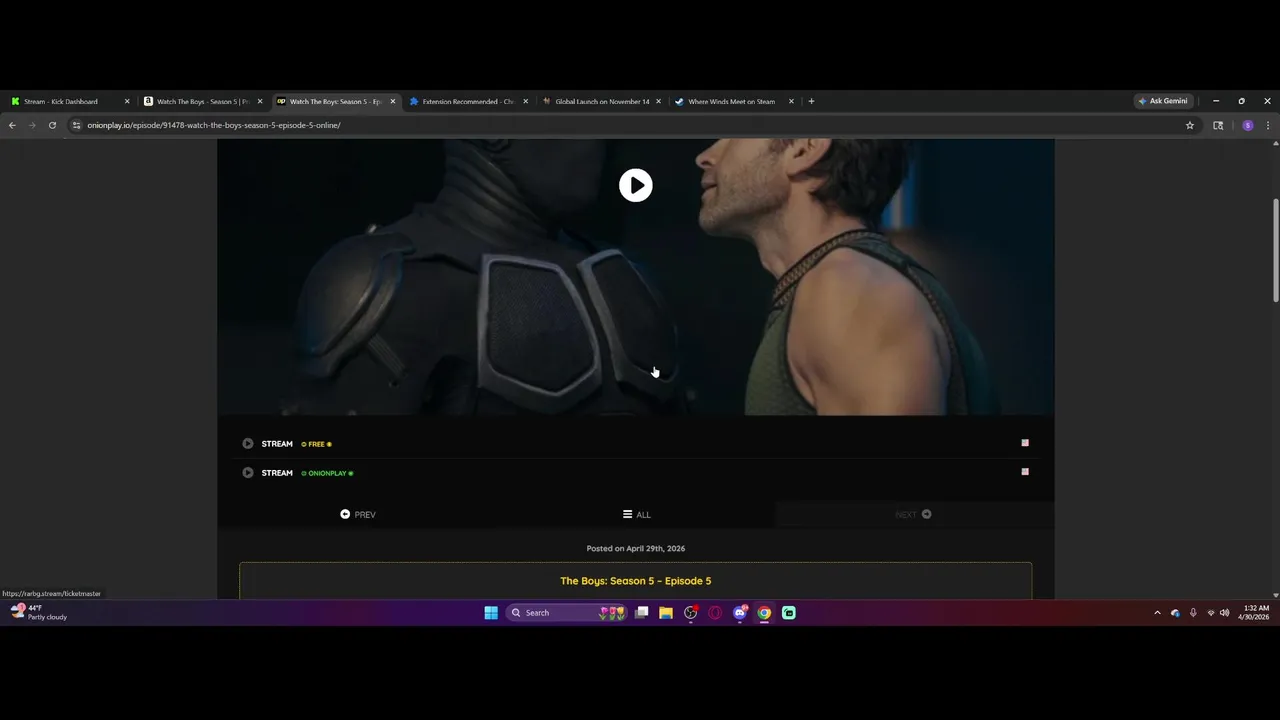Select the ONIONPLAY stream source label
1280x720 pixels.
[x=327, y=473]
